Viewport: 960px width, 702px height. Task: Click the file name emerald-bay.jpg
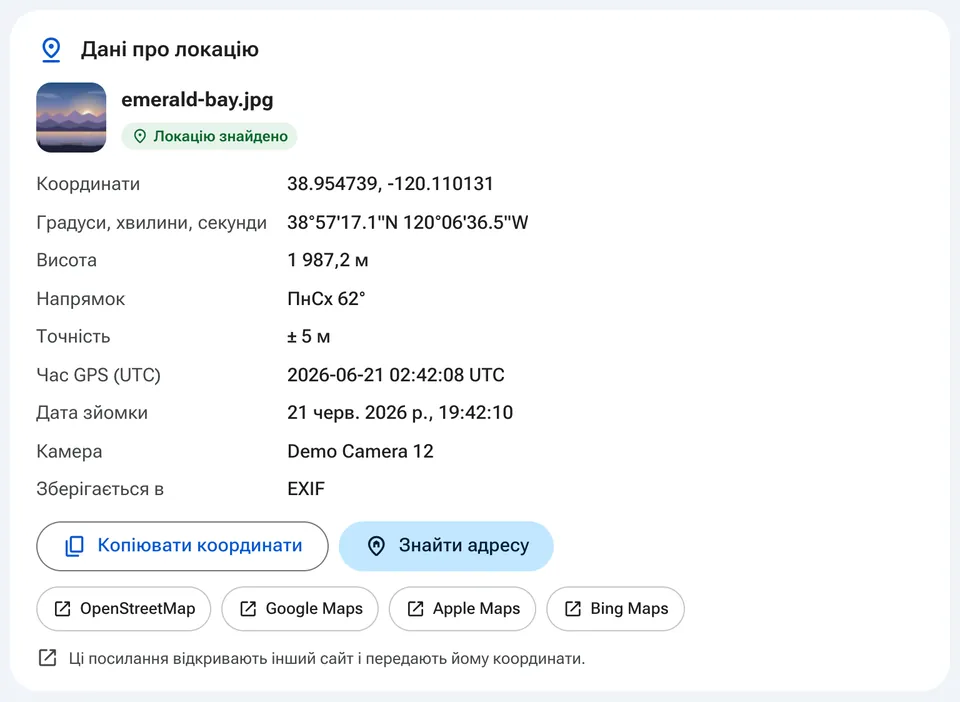click(197, 99)
